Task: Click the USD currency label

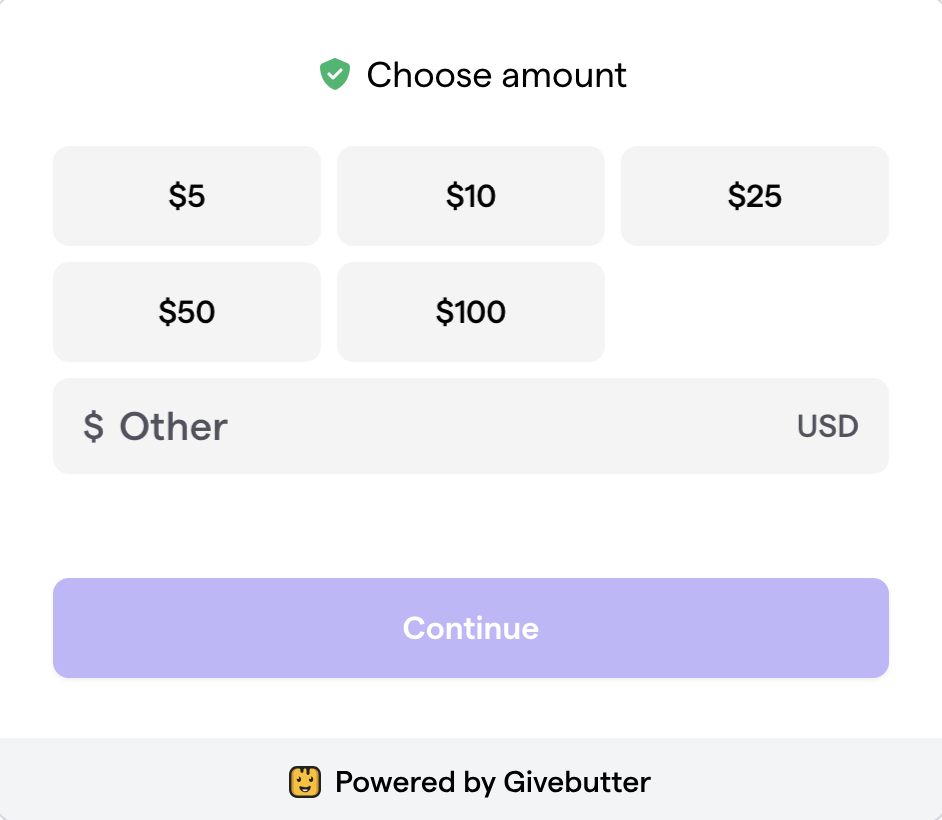Action: pyautogui.click(x=827, y=427)
